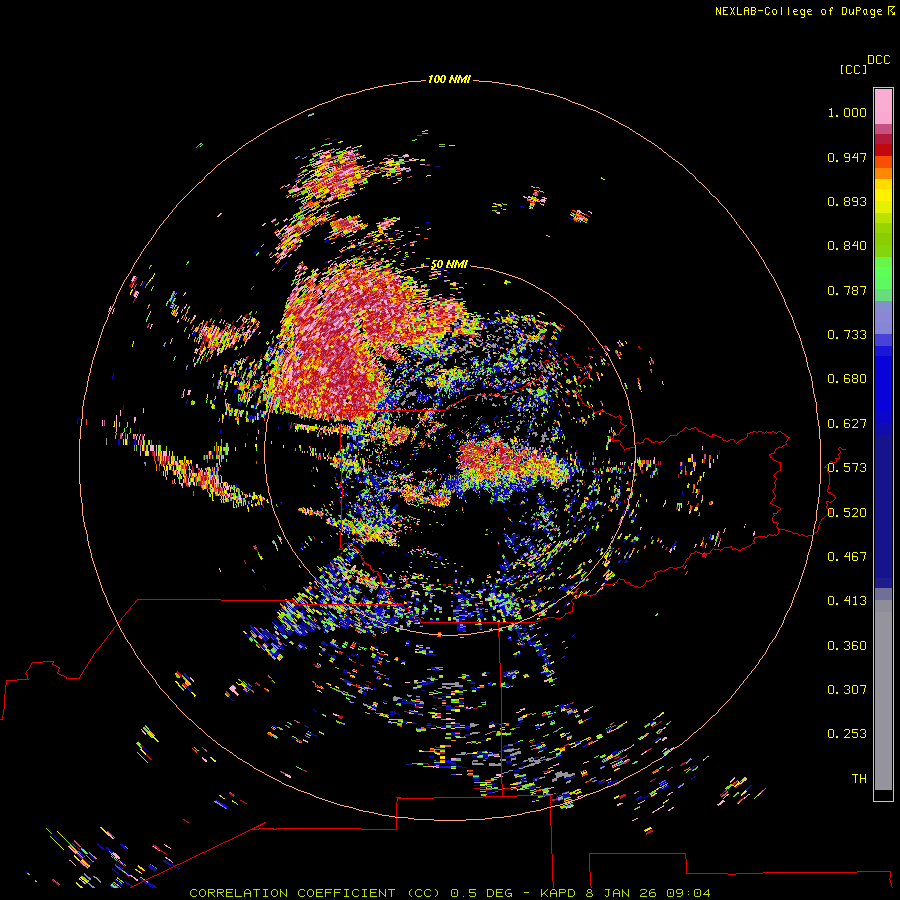900x900 pixels.
Task: Click the [CC] units label
Action: (x=853, y=69)
